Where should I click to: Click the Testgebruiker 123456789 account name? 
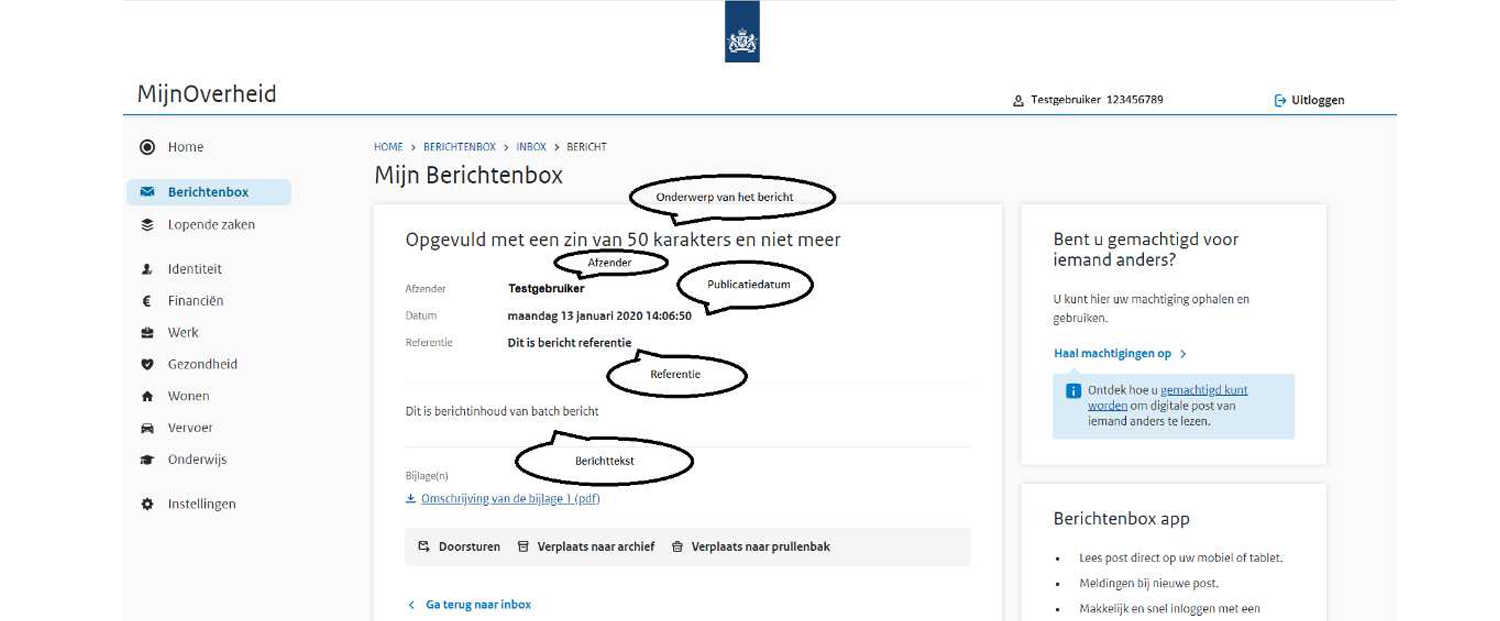1097,100
